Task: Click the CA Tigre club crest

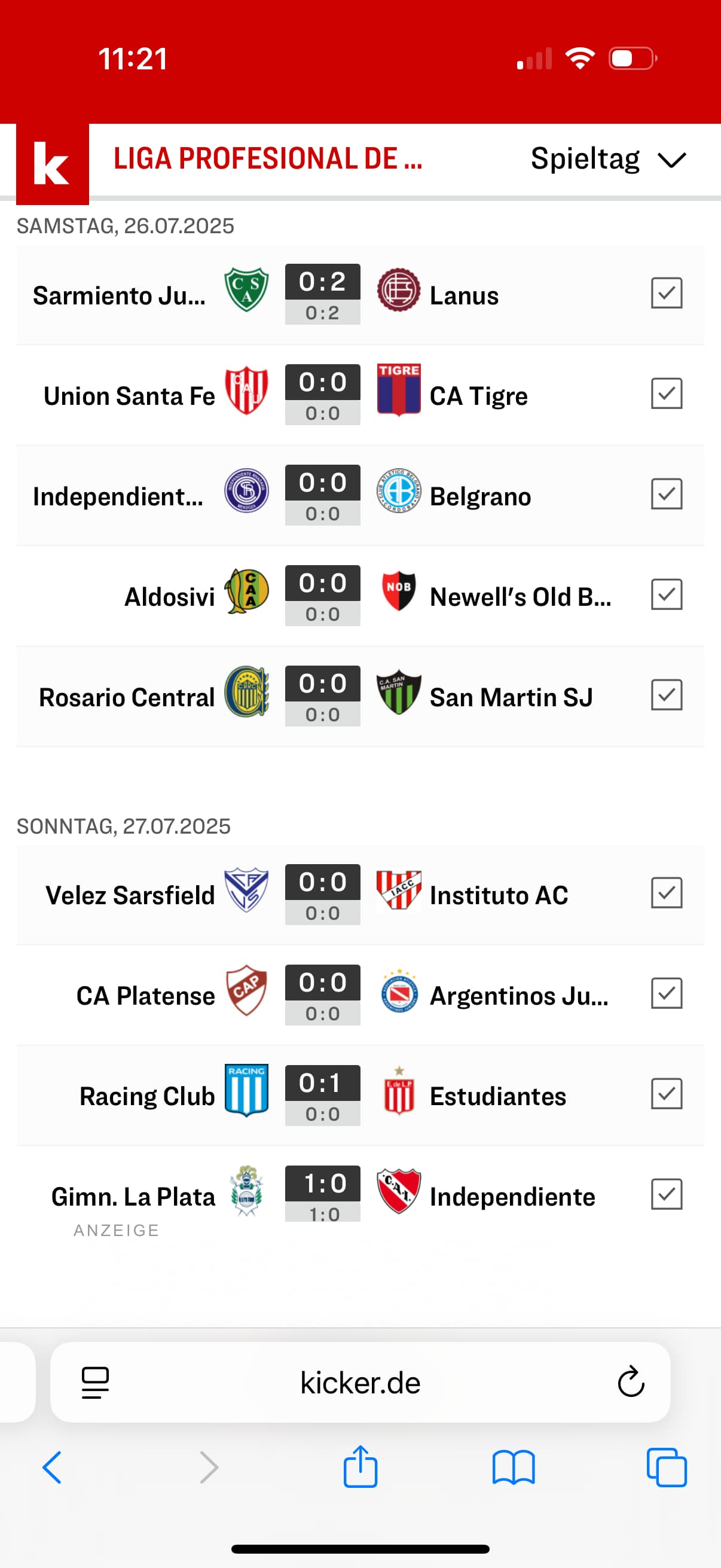Action: tap(399, 390)
